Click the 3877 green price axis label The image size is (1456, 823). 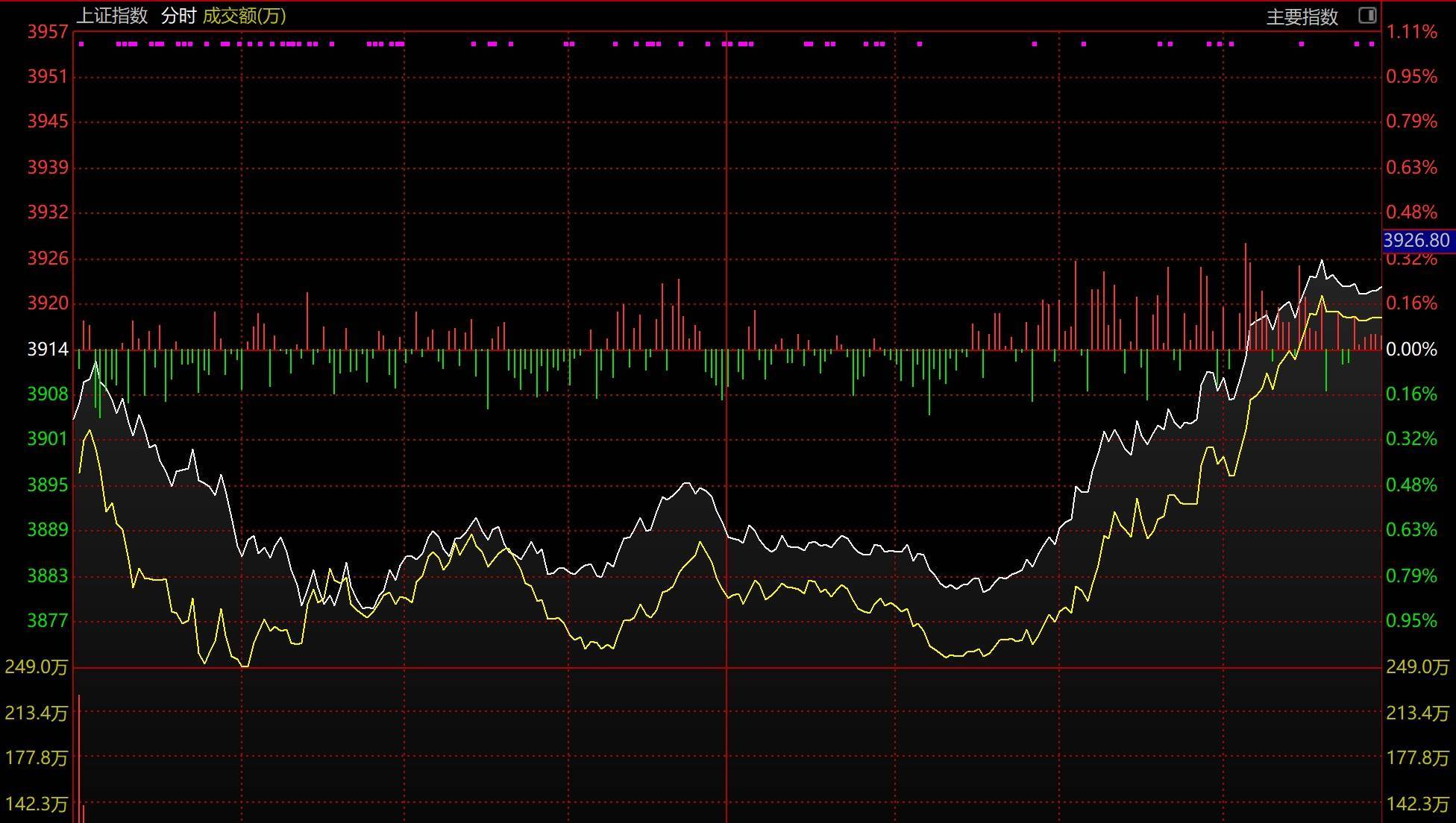click(x=48, y=620)
